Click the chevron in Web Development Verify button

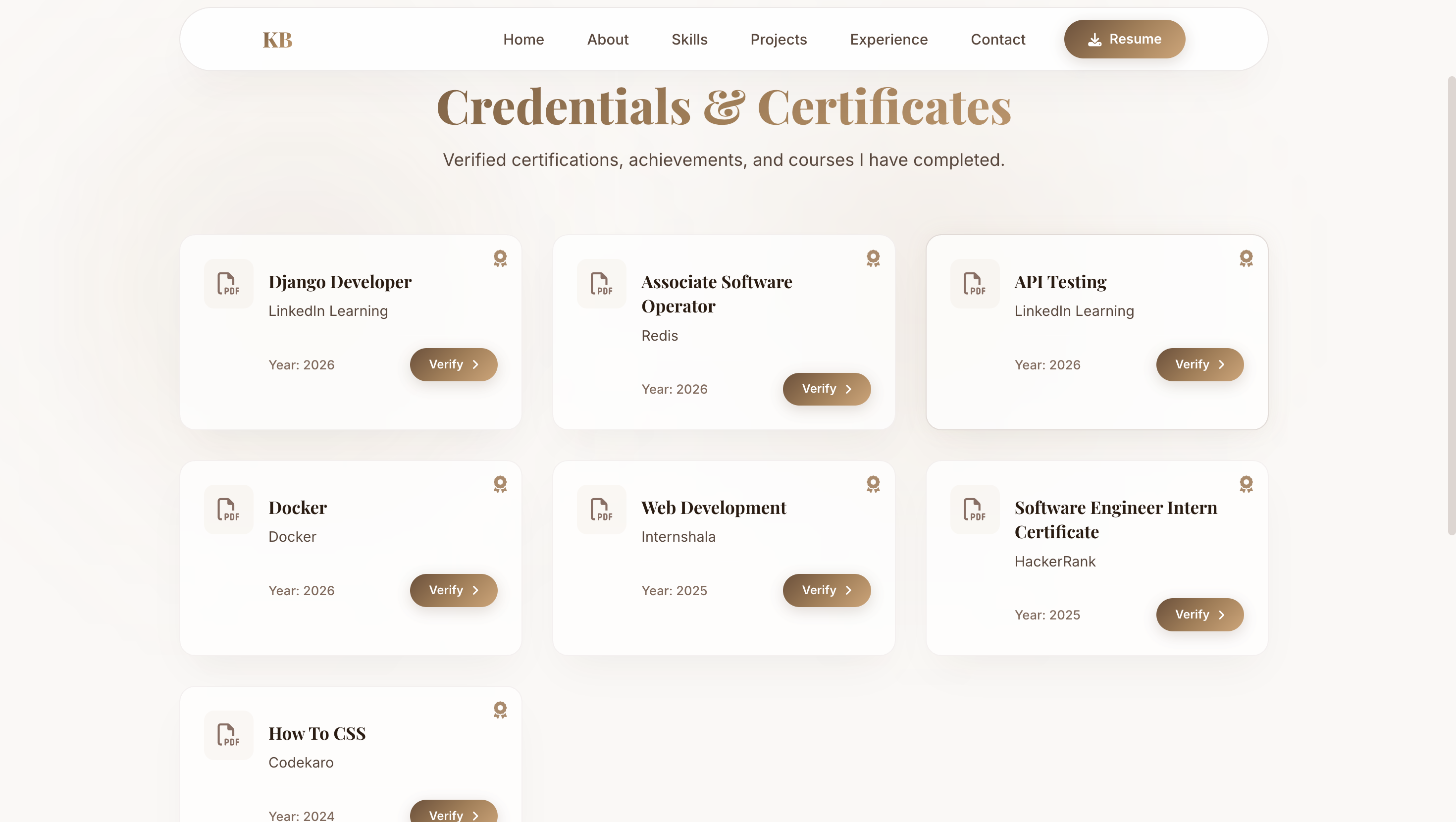[x=848, y=590]
